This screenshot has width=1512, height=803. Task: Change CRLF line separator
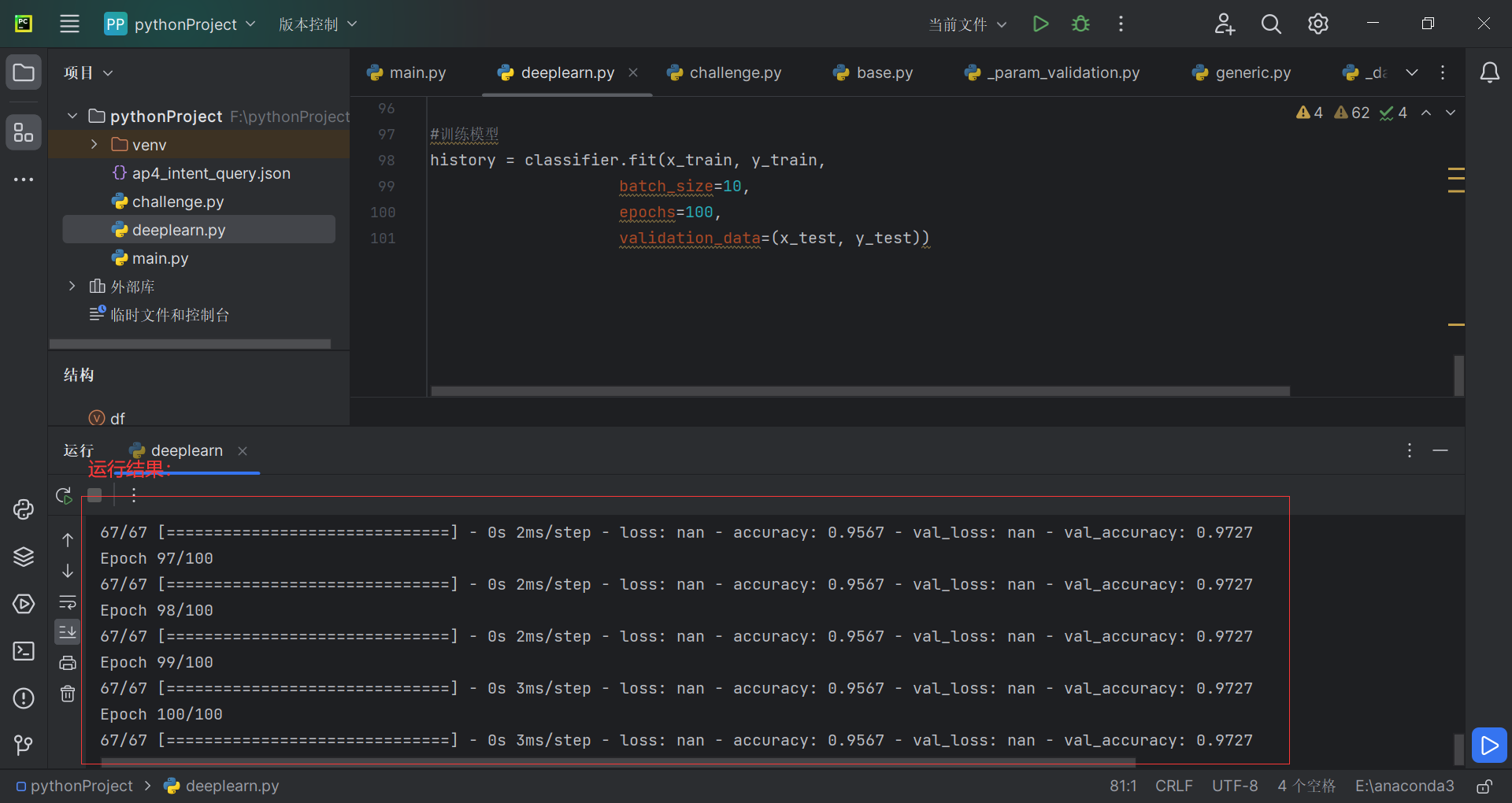(x=1173, y=786)
